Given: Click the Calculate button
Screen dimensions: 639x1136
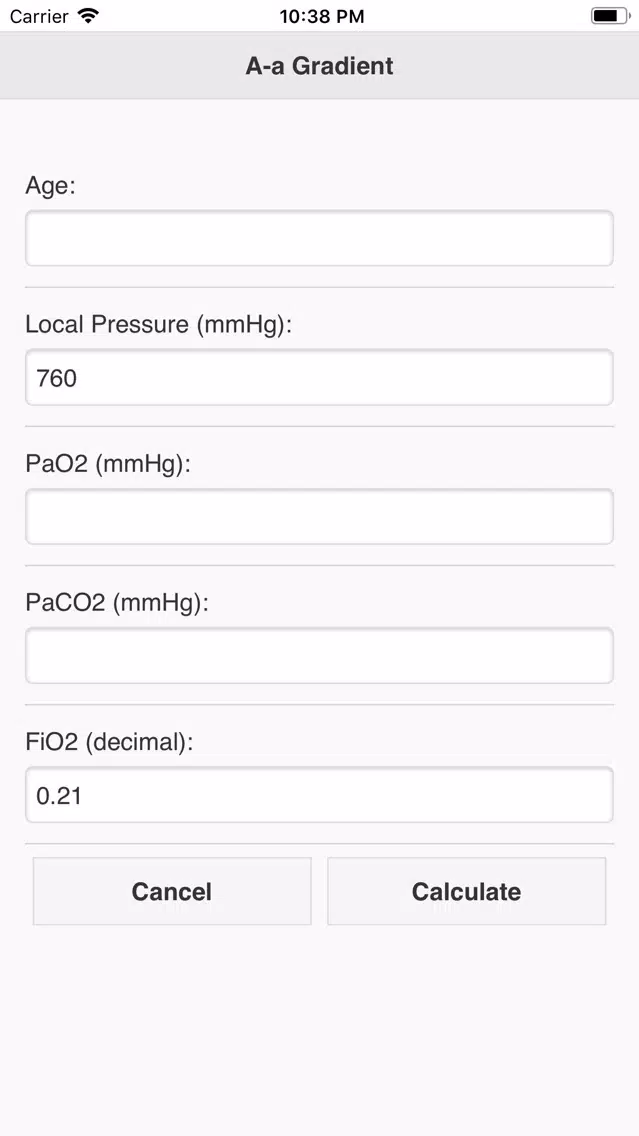Looking at the screenshot, I should pyautogui.click(x=467, y=891).
